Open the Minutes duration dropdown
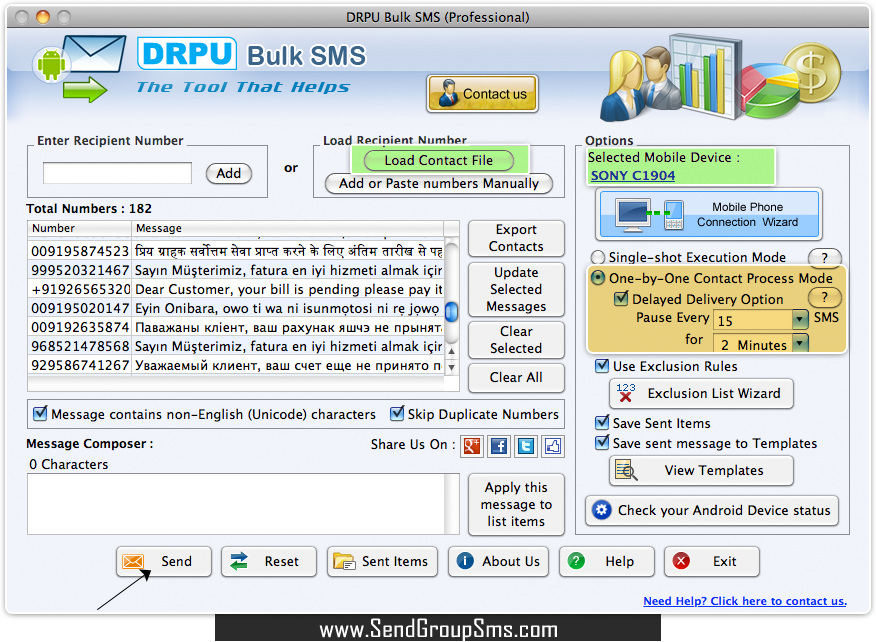 [x=800, y=342]
